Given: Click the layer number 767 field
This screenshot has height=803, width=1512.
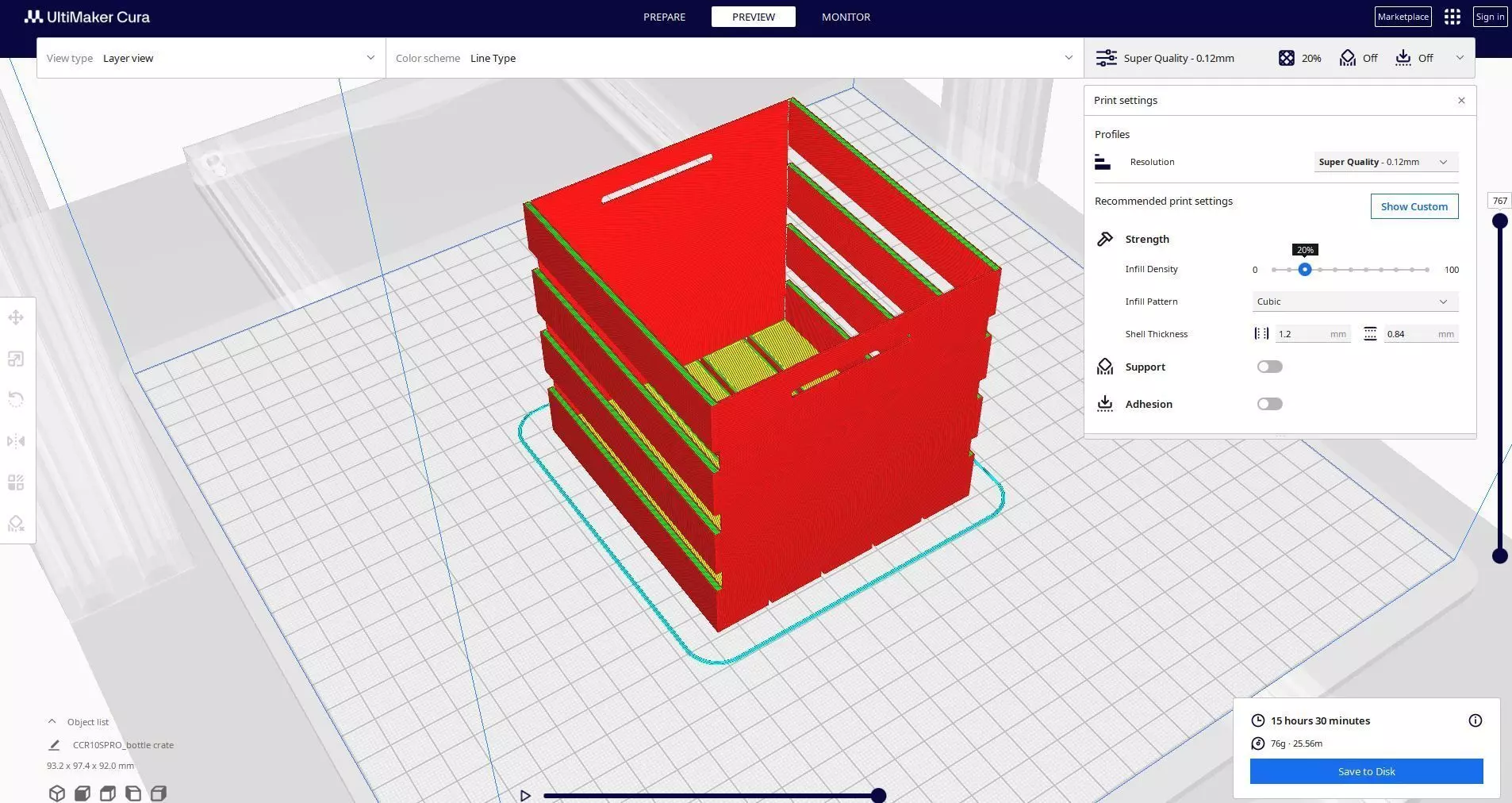Looking at the screenshot, I should click(1499, 201).
